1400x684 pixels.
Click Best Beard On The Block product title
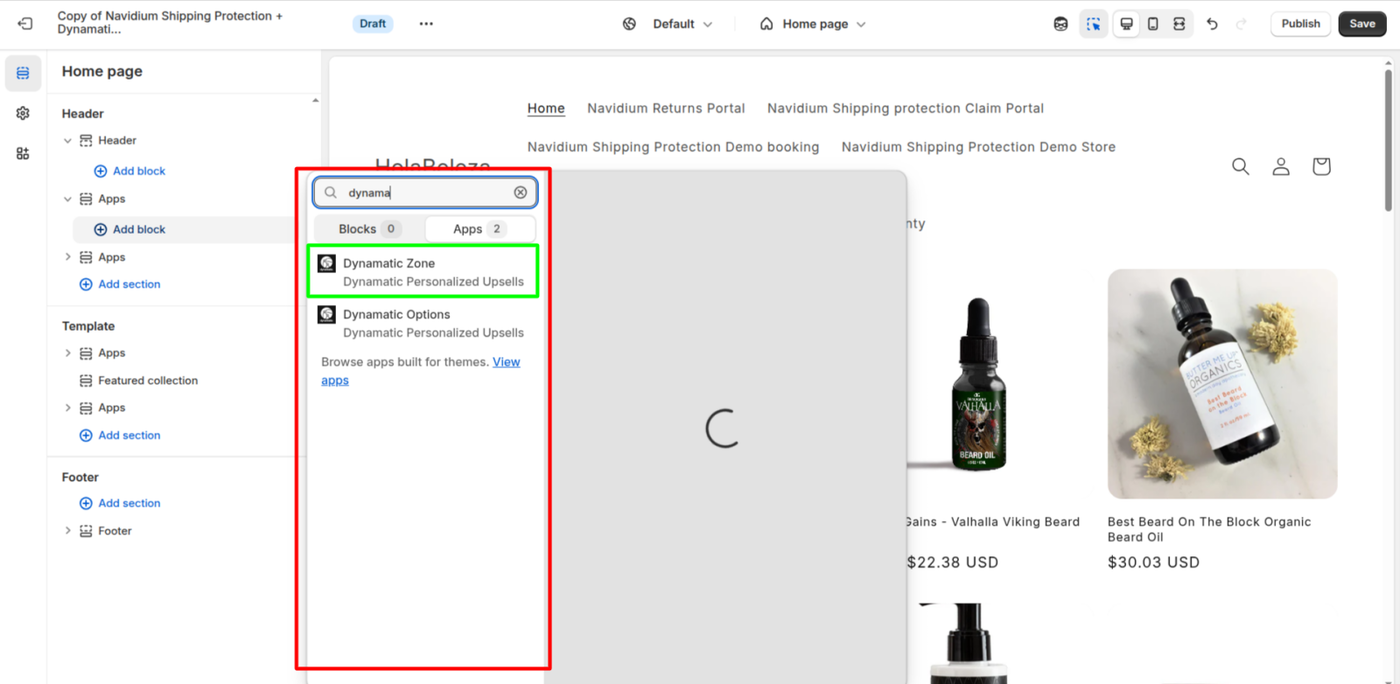tap(1209, 529)
